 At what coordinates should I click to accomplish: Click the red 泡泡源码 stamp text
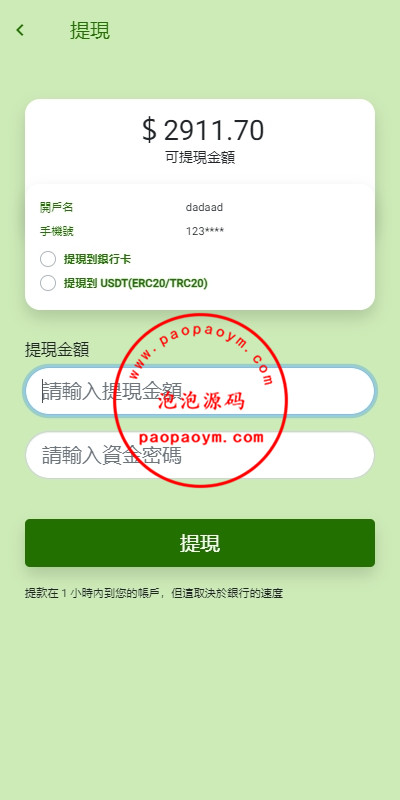click(202, 402)
